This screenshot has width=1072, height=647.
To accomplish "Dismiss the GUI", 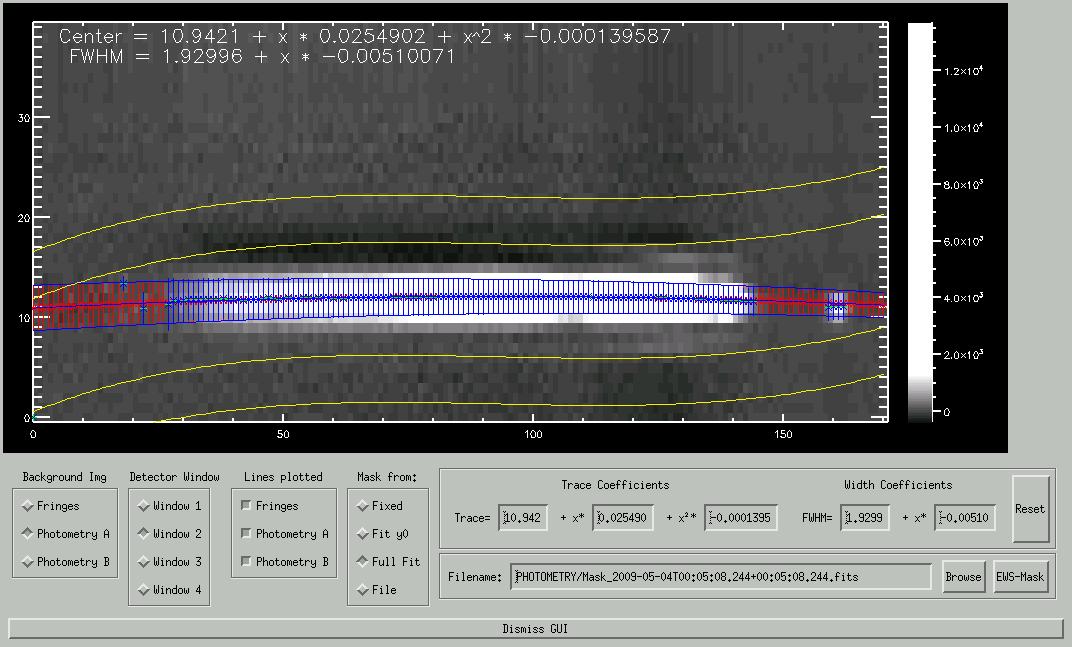I will (x=535, y=629).
